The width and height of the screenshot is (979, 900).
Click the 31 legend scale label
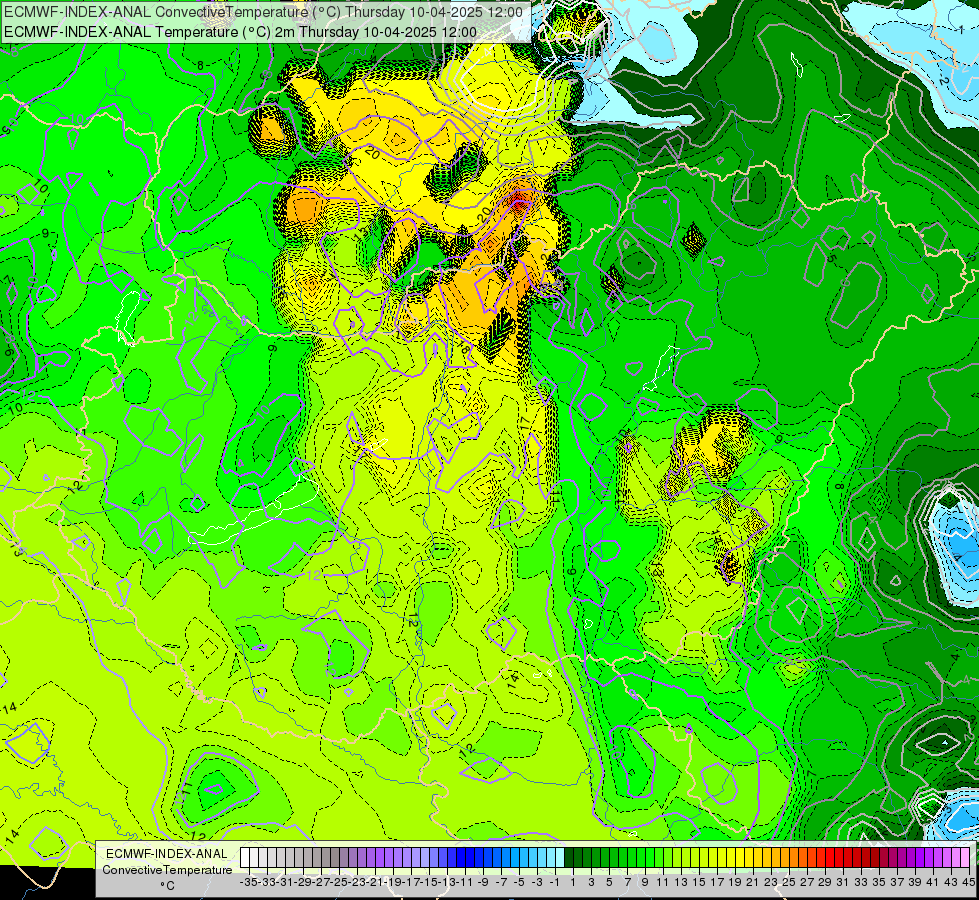(x=842, y=883)
